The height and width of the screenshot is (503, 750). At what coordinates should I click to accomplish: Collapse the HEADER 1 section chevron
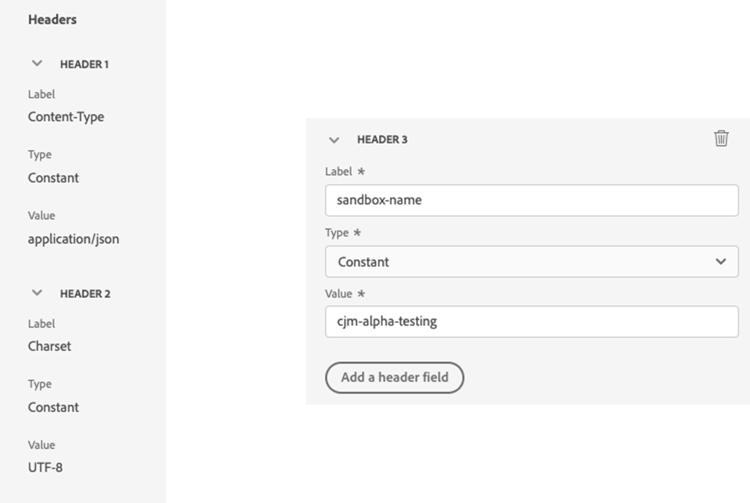37,64
